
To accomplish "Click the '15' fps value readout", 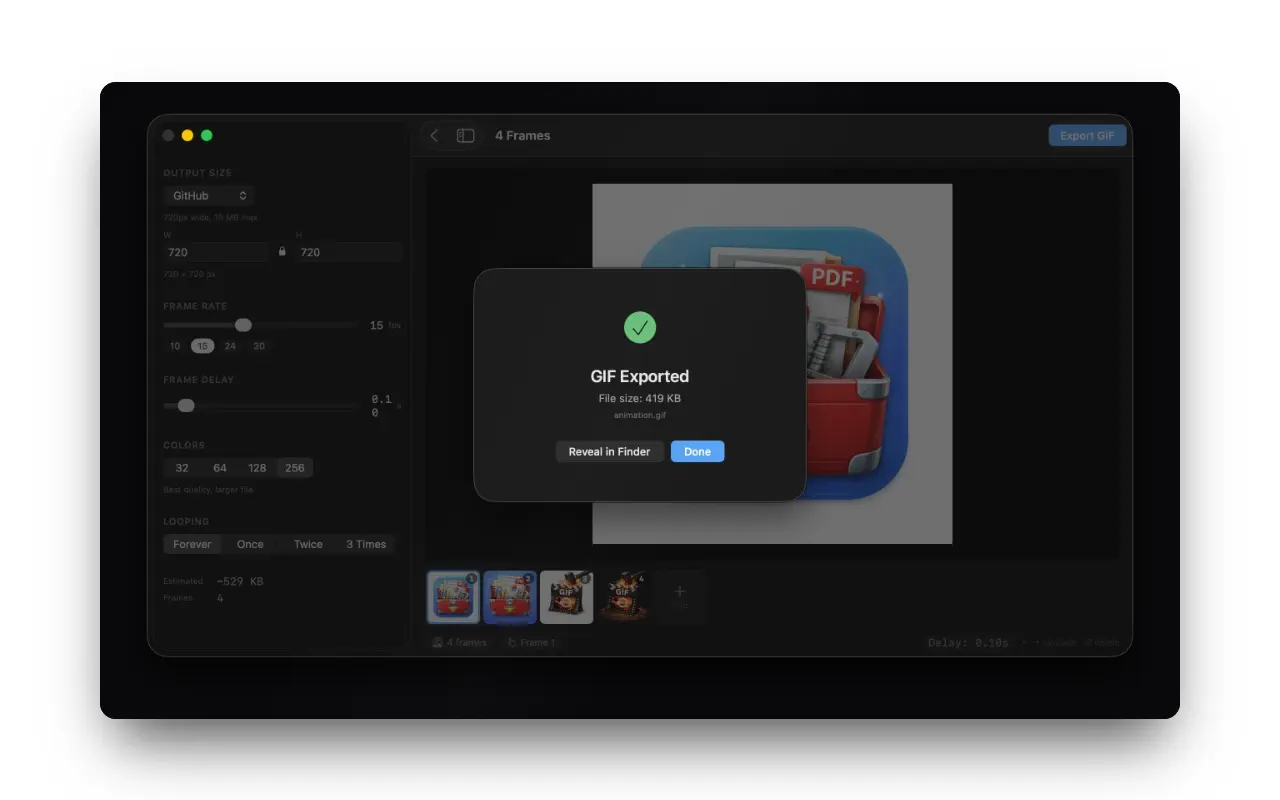I will coord(377,326).
